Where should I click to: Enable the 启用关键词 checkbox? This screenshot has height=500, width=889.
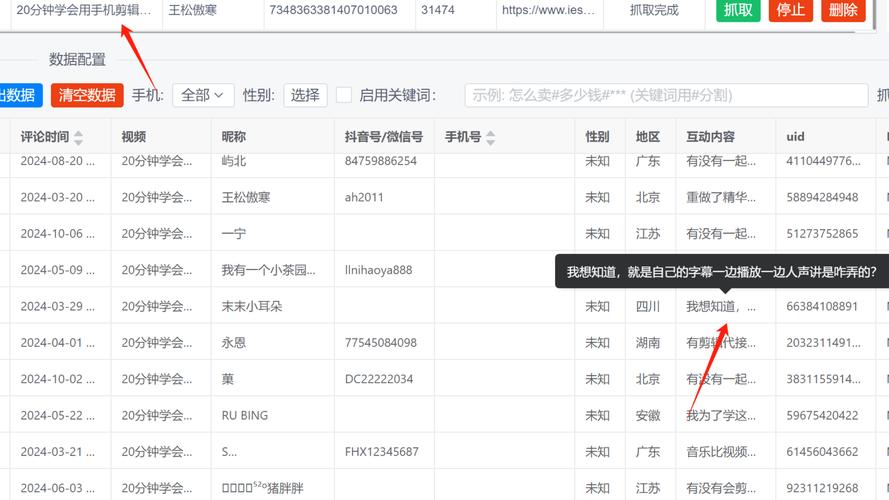click(x=344, y=95)
